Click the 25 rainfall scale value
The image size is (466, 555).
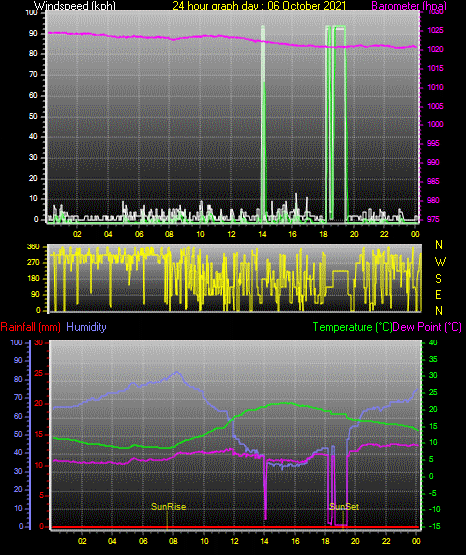(x=39, y=373)
